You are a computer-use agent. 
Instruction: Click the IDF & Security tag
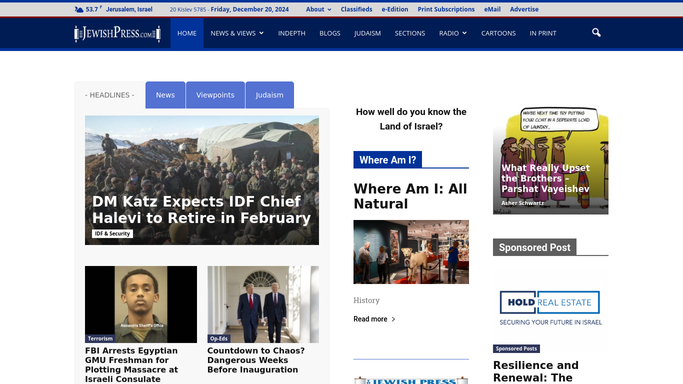coord(112,234)
